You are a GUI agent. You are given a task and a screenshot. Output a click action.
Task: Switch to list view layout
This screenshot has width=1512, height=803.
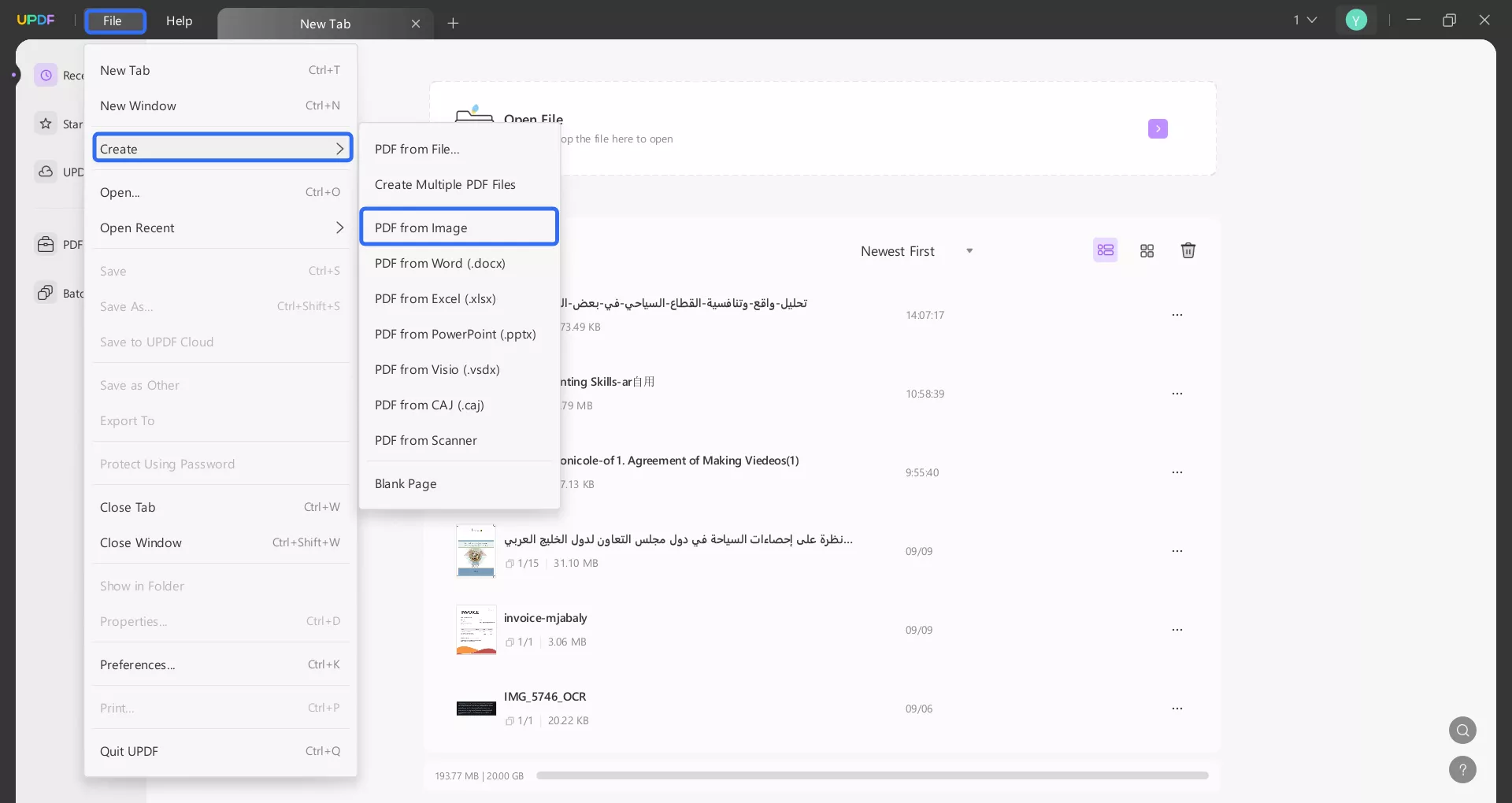tap(1106, 250)
